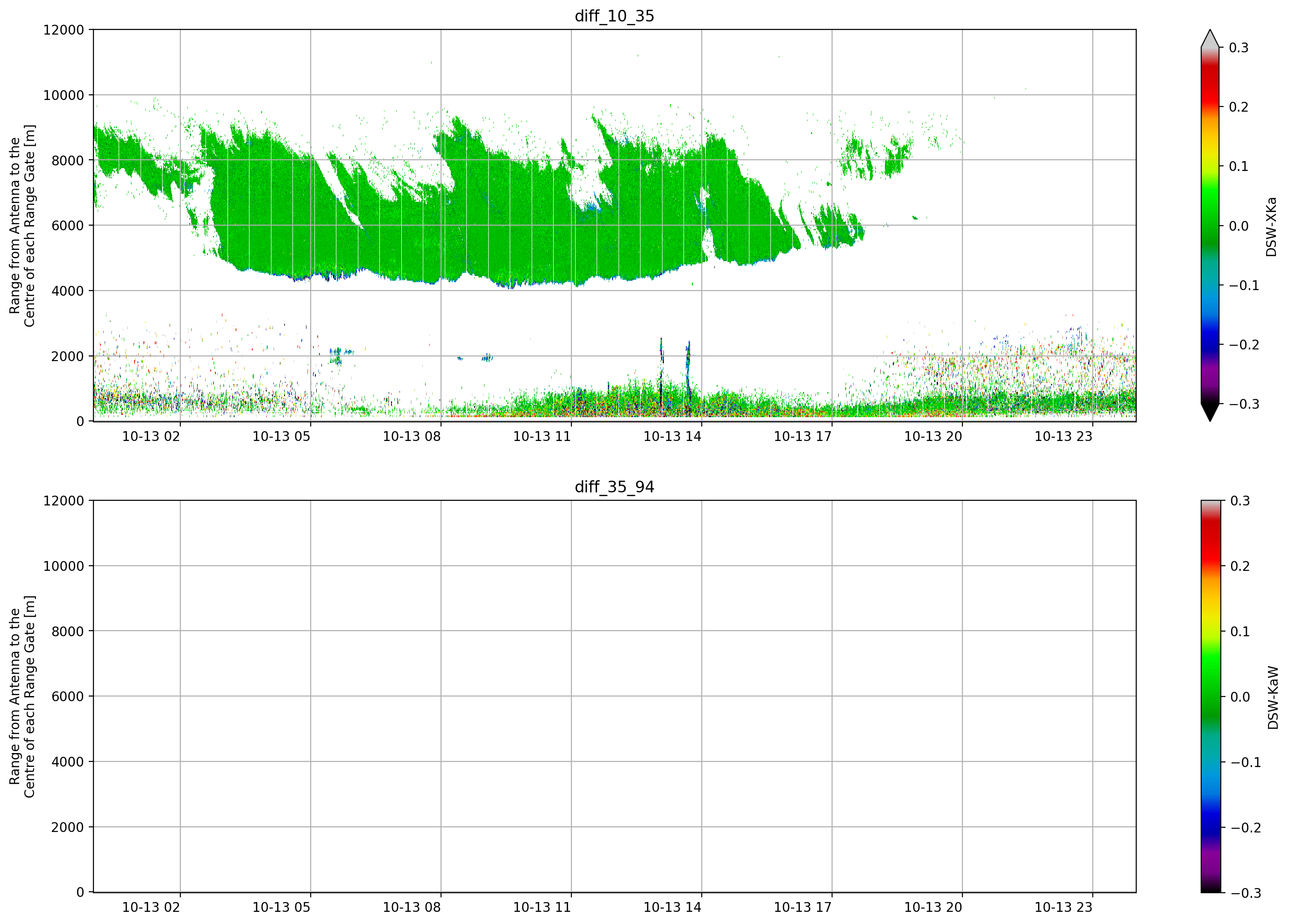This screenshot has height=924, width=1289.
Task: Click the purple region of the bottom colorbar
Action: (1210, 864)
